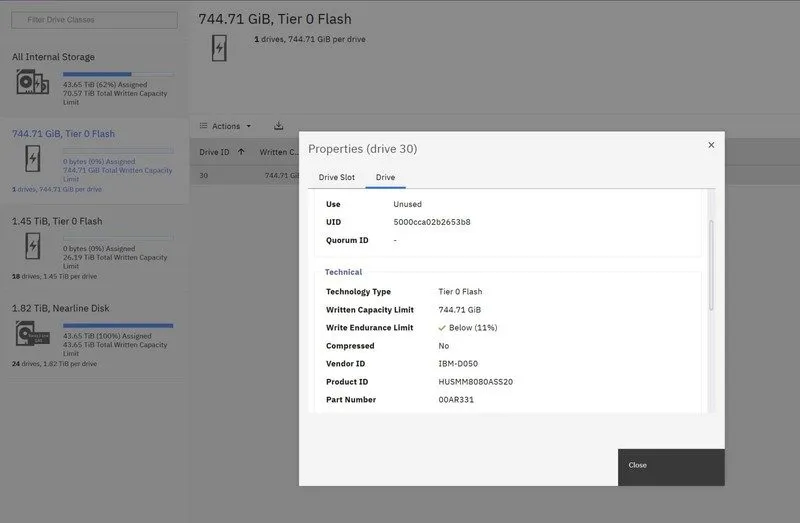This screenshot has width=800, height=523.
Task: Click the Use value Unused
Action: coord(407,204)
